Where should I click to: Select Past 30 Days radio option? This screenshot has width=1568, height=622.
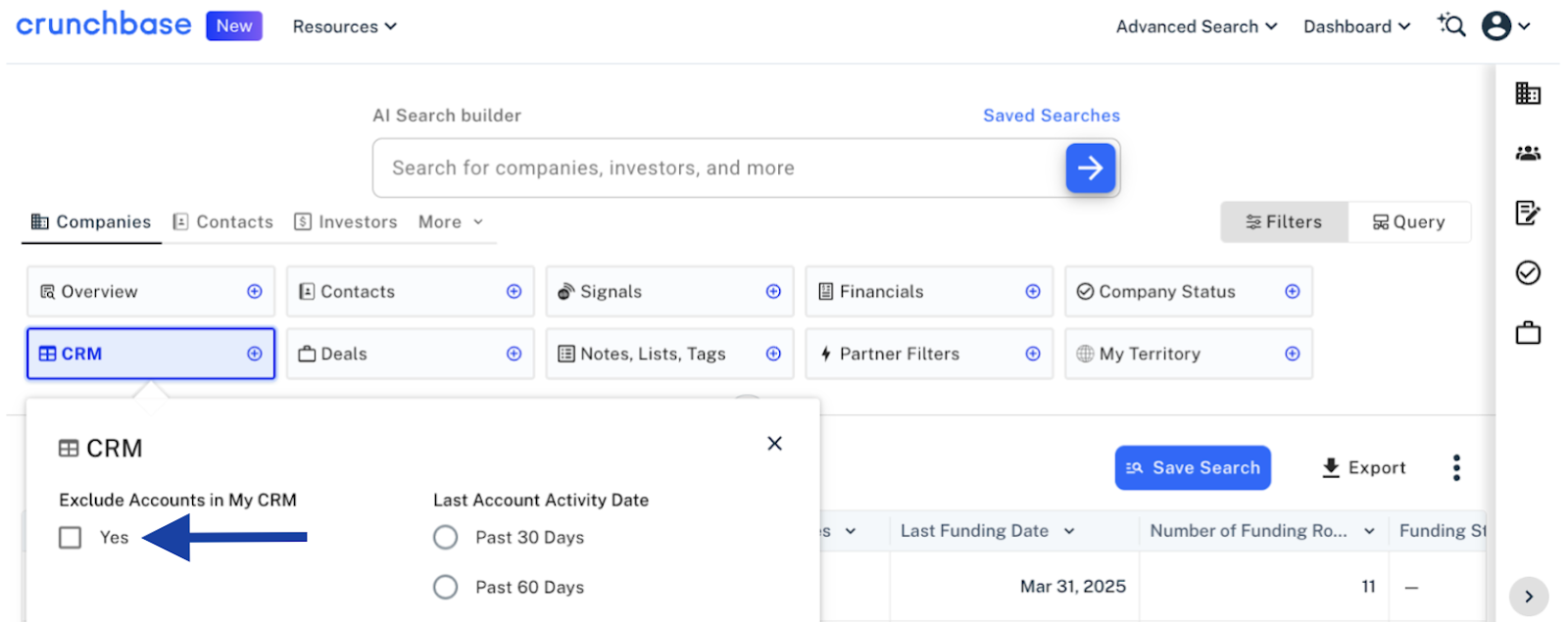tap(446, 538)
